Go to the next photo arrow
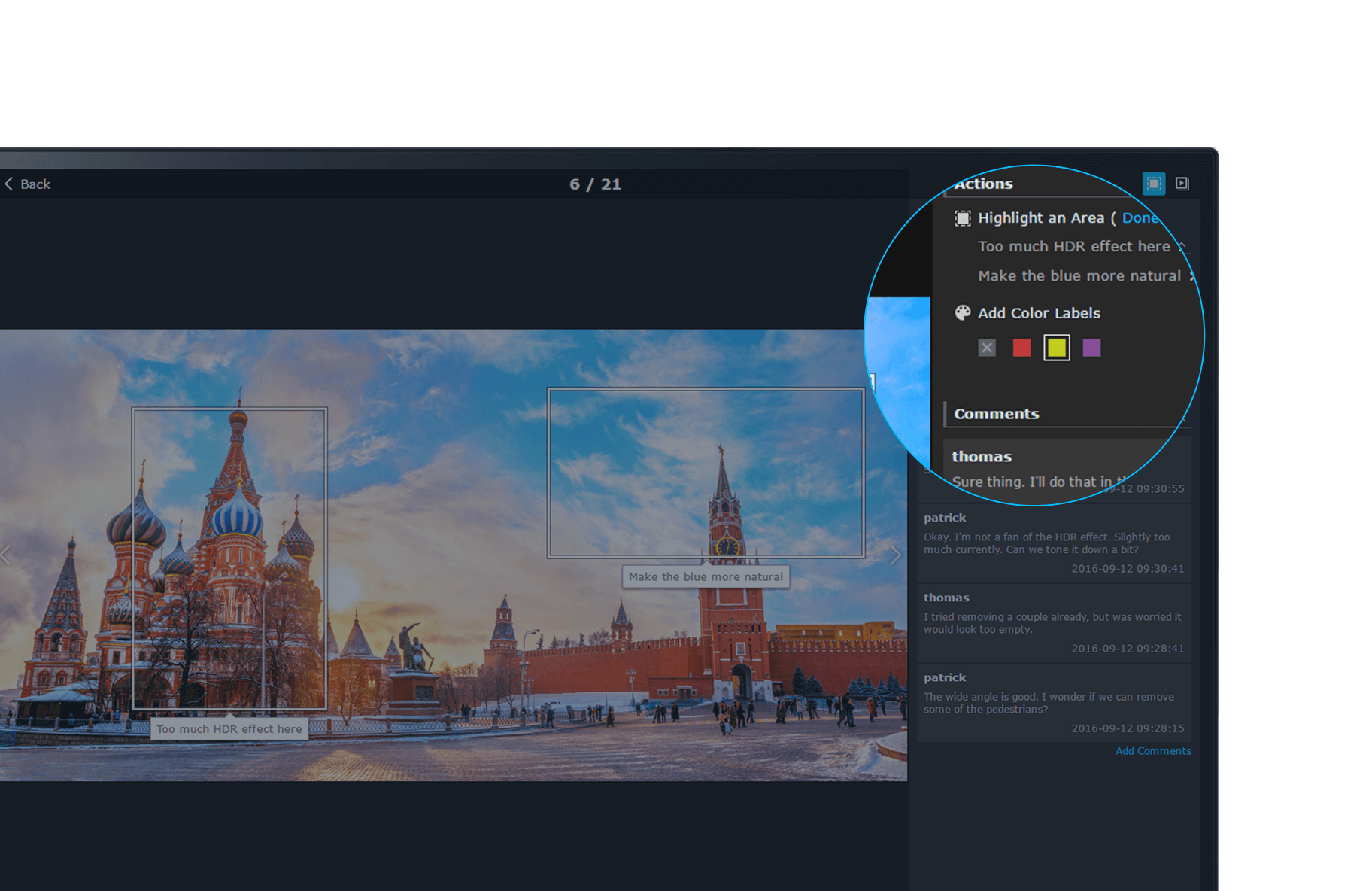 [894, 556]
